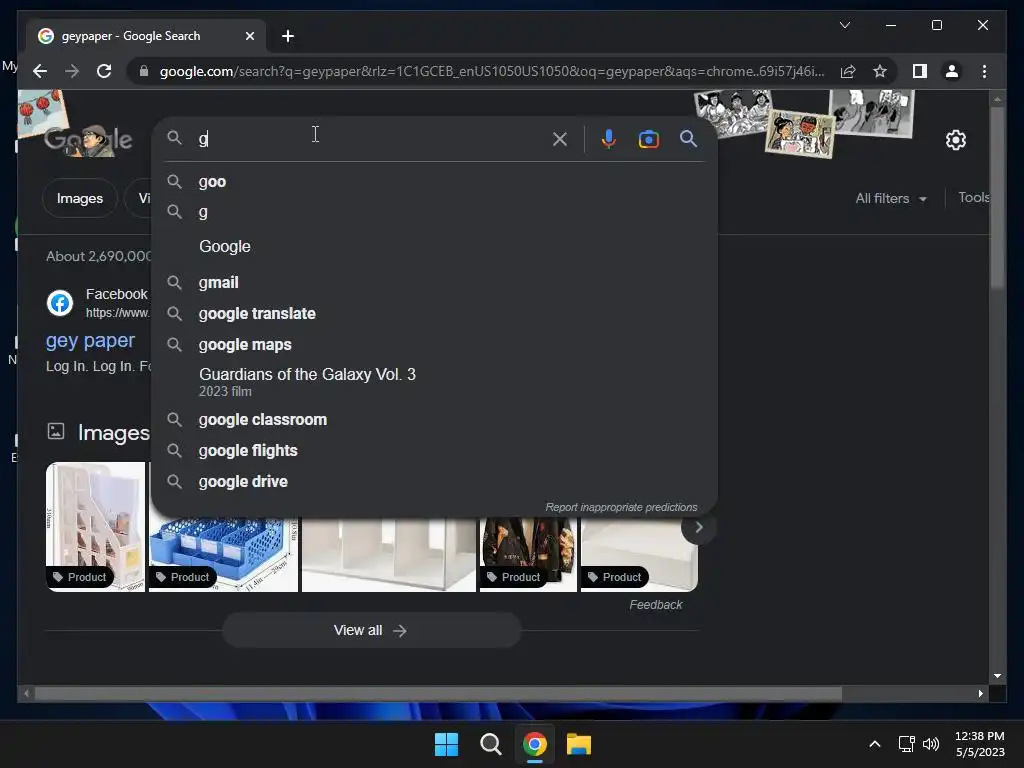
Task: Open the Windows Start menu
Action: (447, 744)
